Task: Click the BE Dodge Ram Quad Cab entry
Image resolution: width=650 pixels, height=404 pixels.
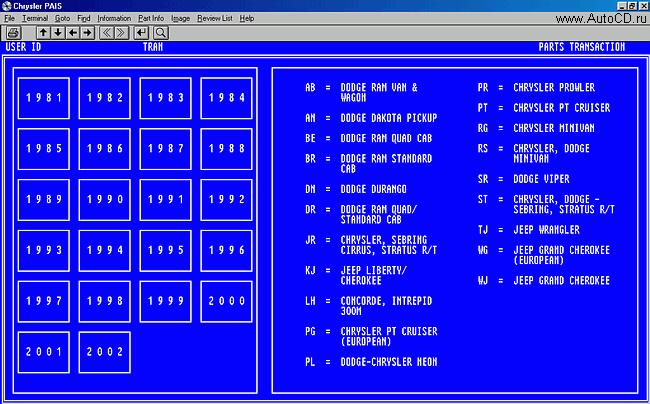Action: pos(369,138)
